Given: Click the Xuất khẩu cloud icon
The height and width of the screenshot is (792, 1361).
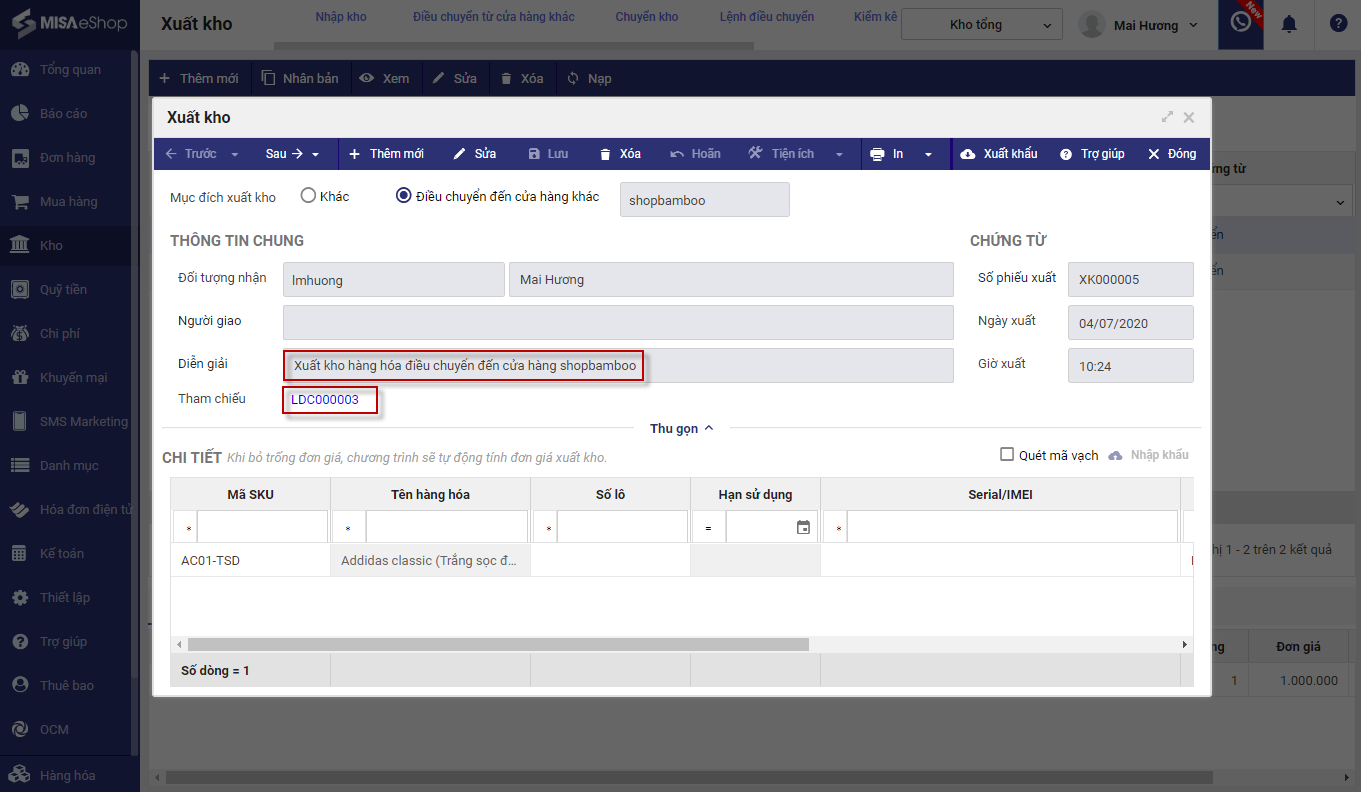Looking at the screenshot, I should [968, 154].
